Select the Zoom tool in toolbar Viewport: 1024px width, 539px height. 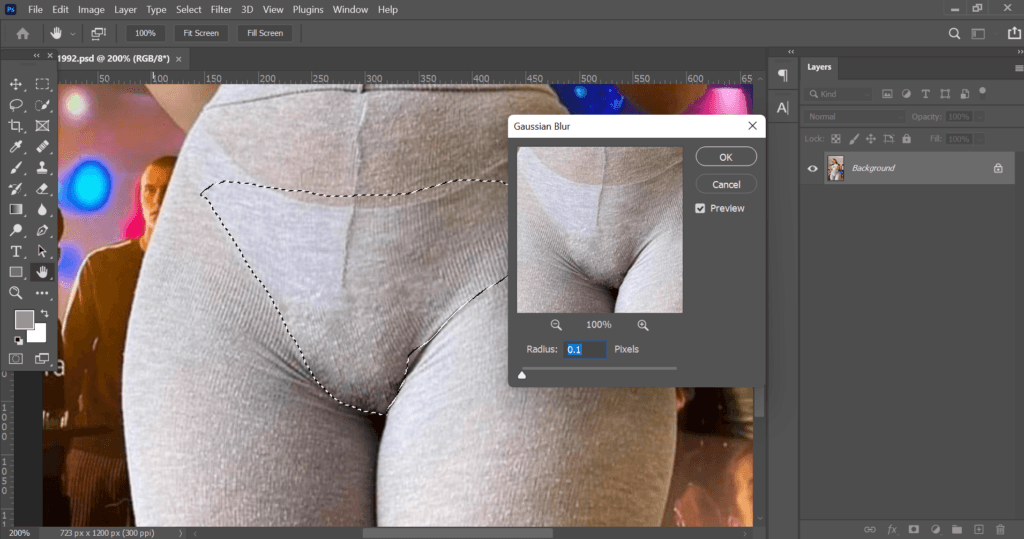[16, 293]
